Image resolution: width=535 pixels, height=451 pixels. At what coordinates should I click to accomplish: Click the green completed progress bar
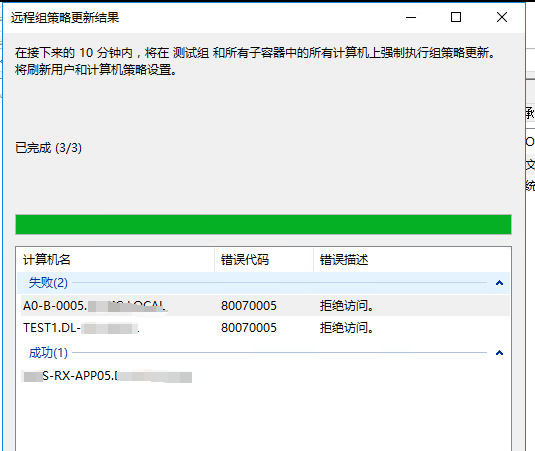click(x=263, y=224)
